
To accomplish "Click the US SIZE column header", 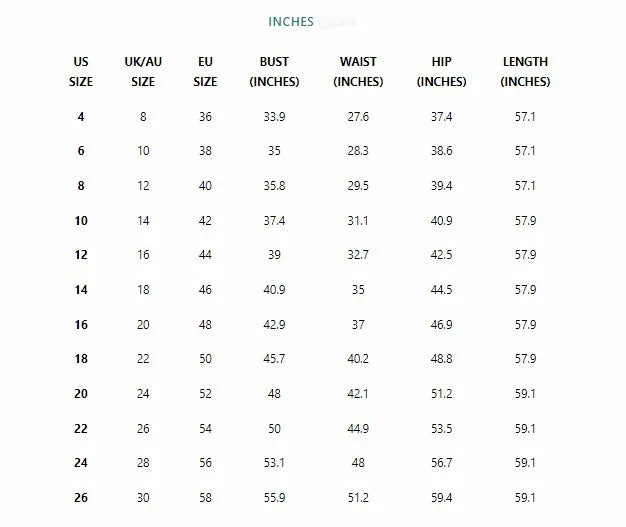I will [81, 71].
